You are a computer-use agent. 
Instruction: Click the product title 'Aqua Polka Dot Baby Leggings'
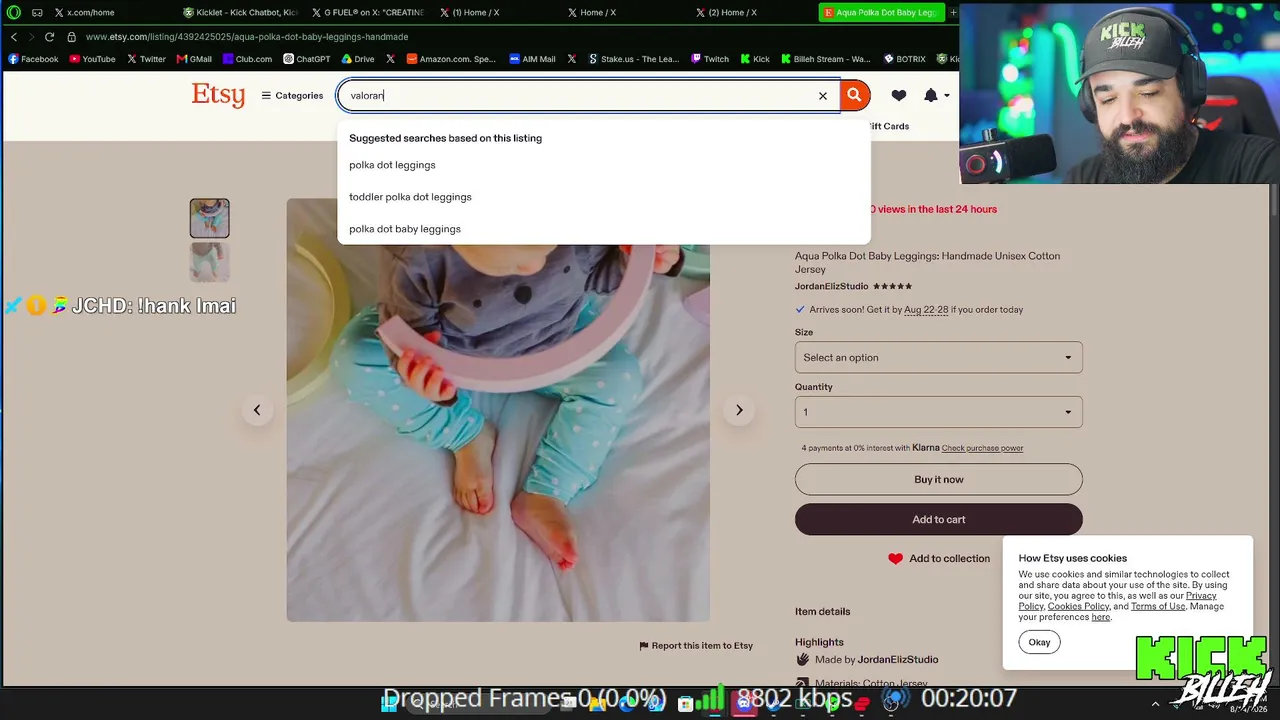pos(927,263)
